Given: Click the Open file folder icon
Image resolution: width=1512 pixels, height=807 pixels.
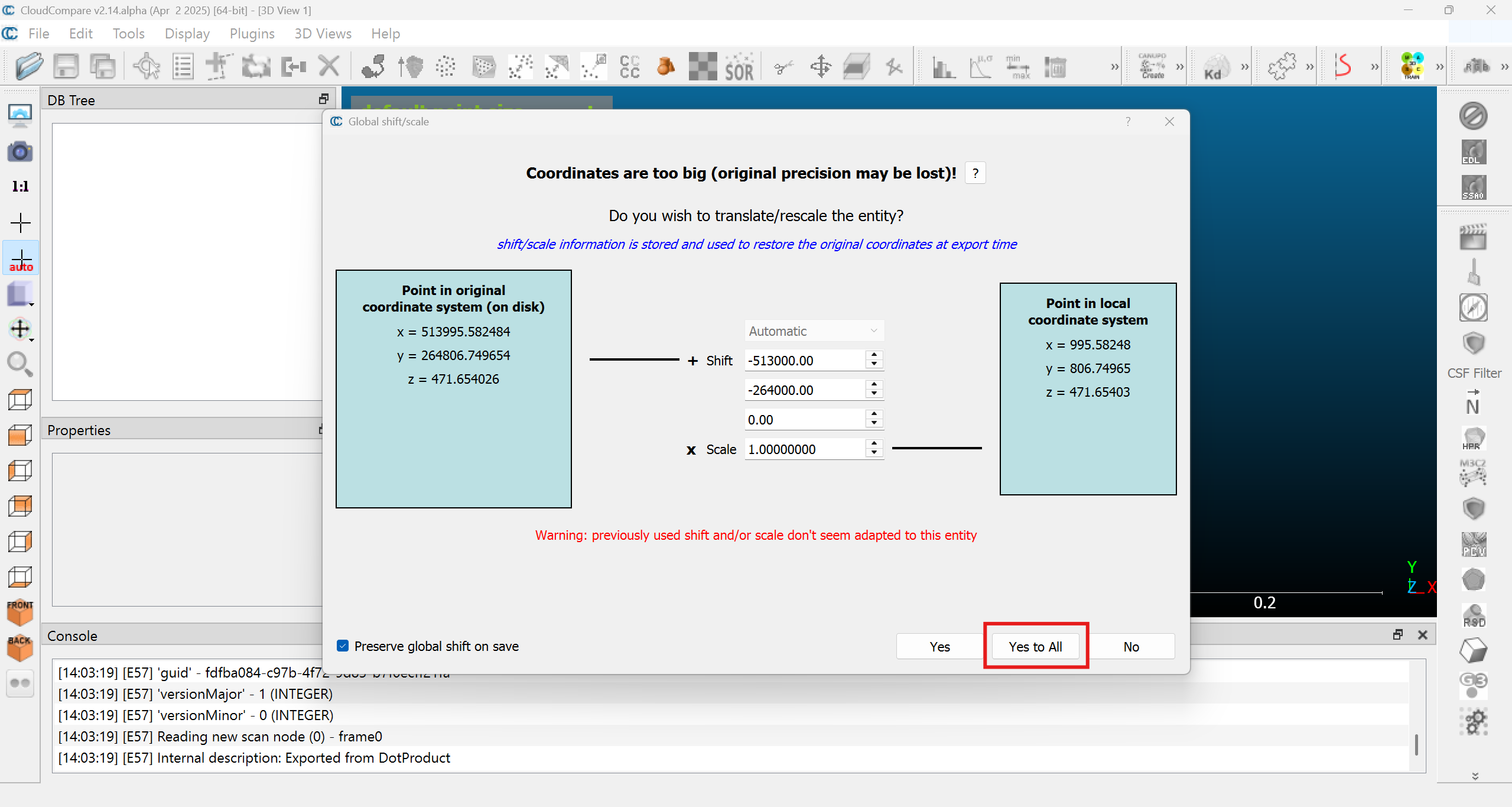Looking at the screenshot, I should tap(29, 66).
